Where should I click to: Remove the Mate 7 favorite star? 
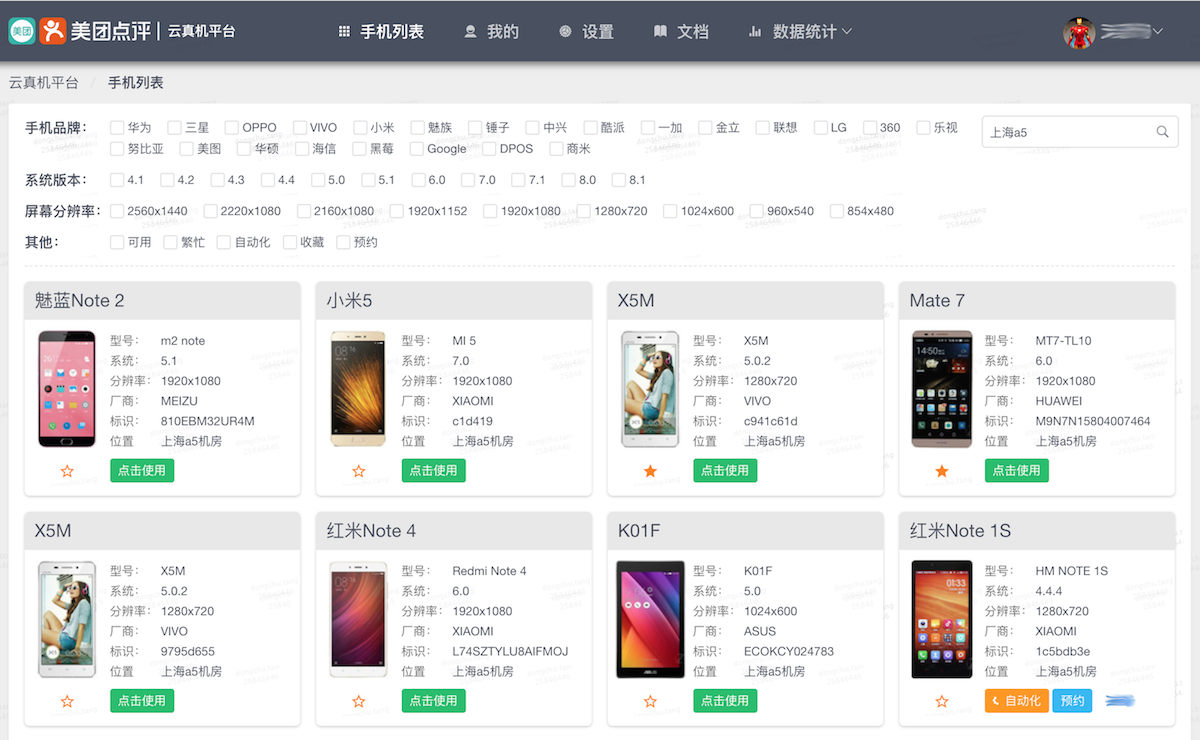coord(942,471)
